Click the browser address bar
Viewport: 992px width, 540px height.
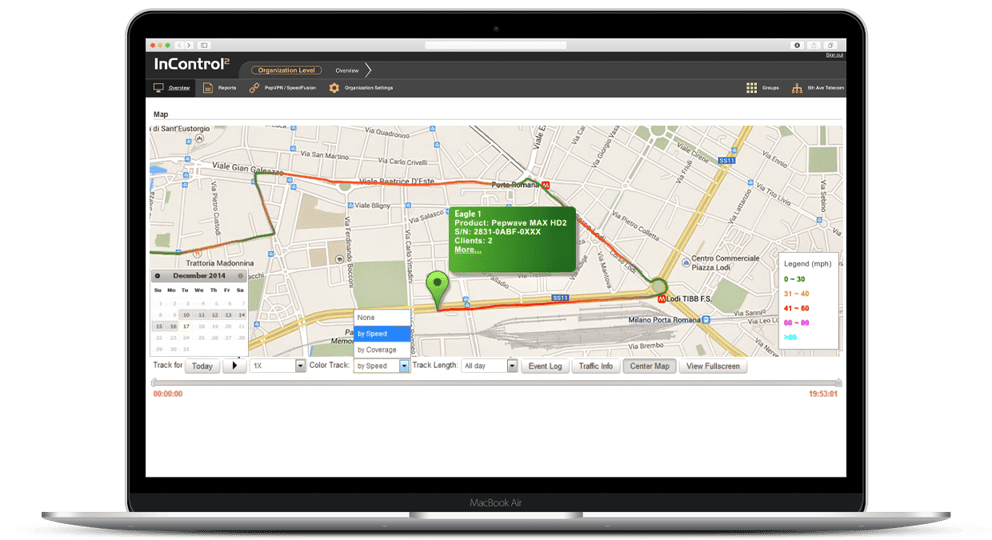coord(495,46)
